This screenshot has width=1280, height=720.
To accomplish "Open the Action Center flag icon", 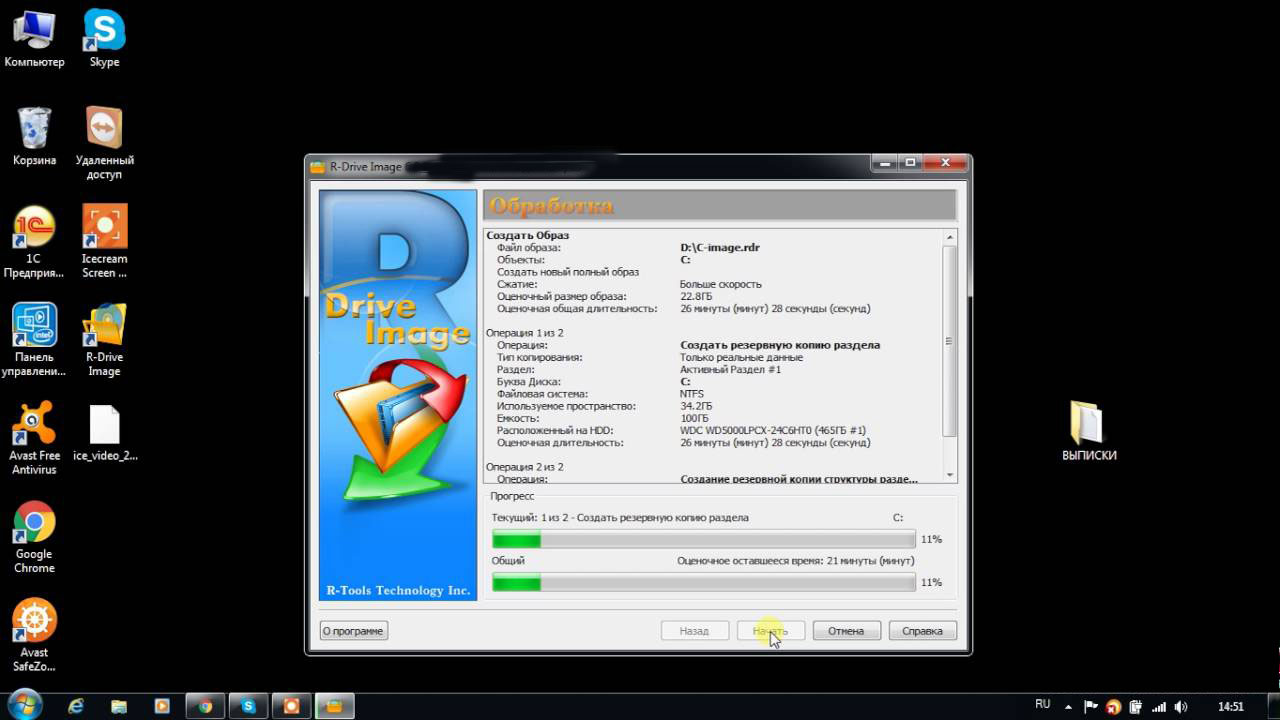I will tap(1092, 707).
